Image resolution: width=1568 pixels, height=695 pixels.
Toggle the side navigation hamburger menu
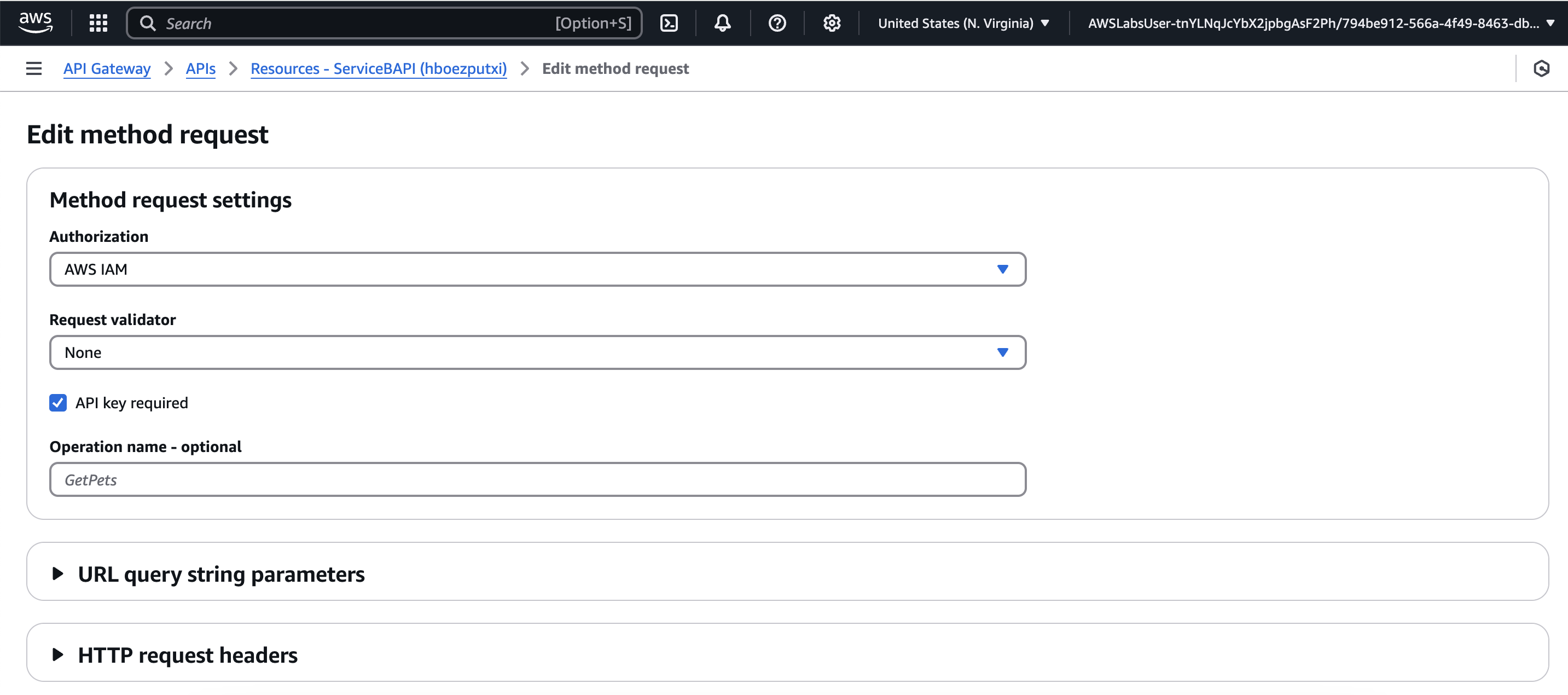pos(34,68)
